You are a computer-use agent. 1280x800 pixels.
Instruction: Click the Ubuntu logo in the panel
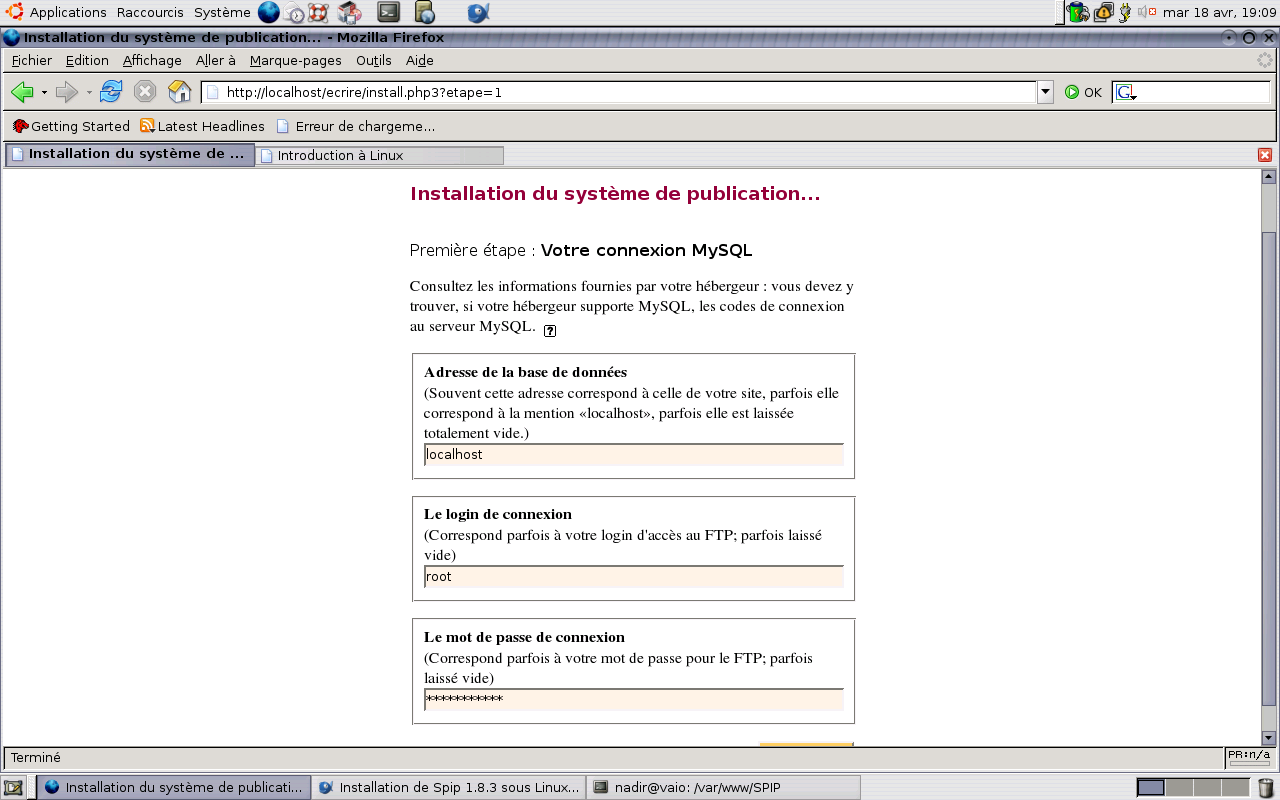pyautogui.click(x=14, y=12)
